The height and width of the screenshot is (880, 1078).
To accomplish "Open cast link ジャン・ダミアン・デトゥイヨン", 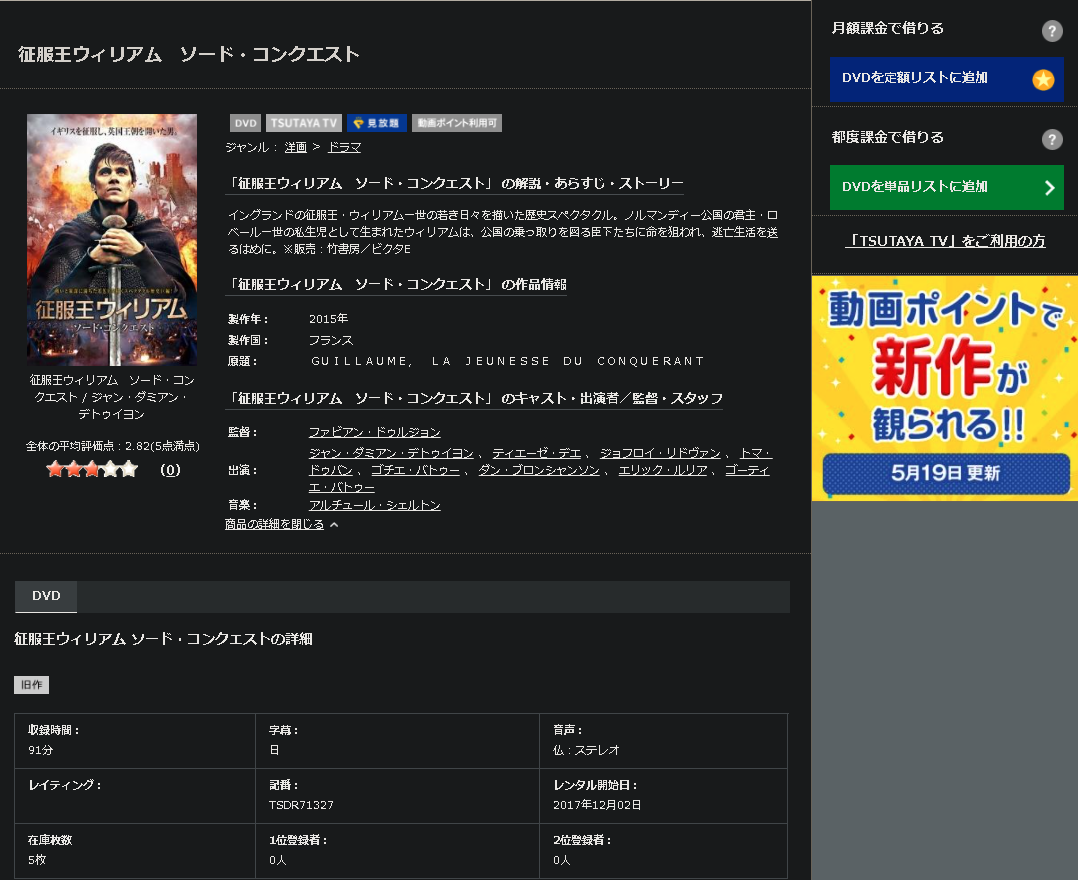I will pos(391,453).
